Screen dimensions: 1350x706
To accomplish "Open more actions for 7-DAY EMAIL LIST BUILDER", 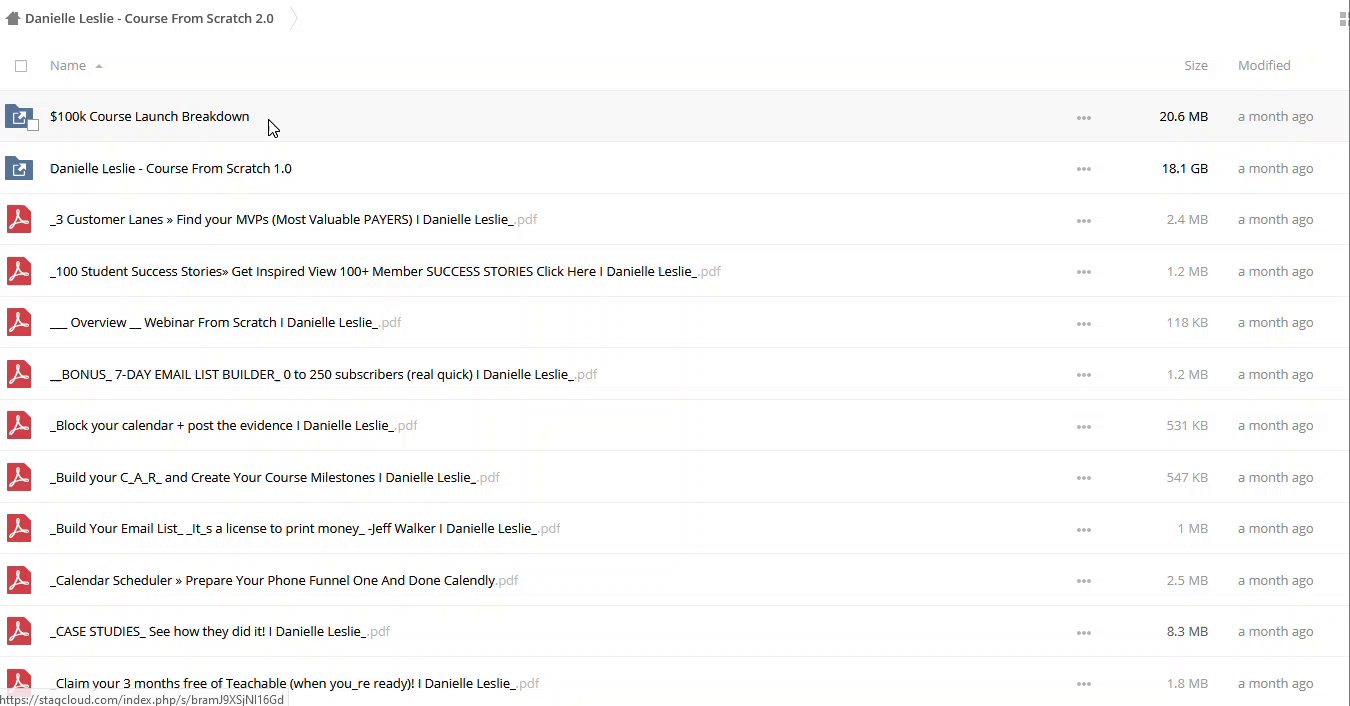I will [x=1084, y=375].
